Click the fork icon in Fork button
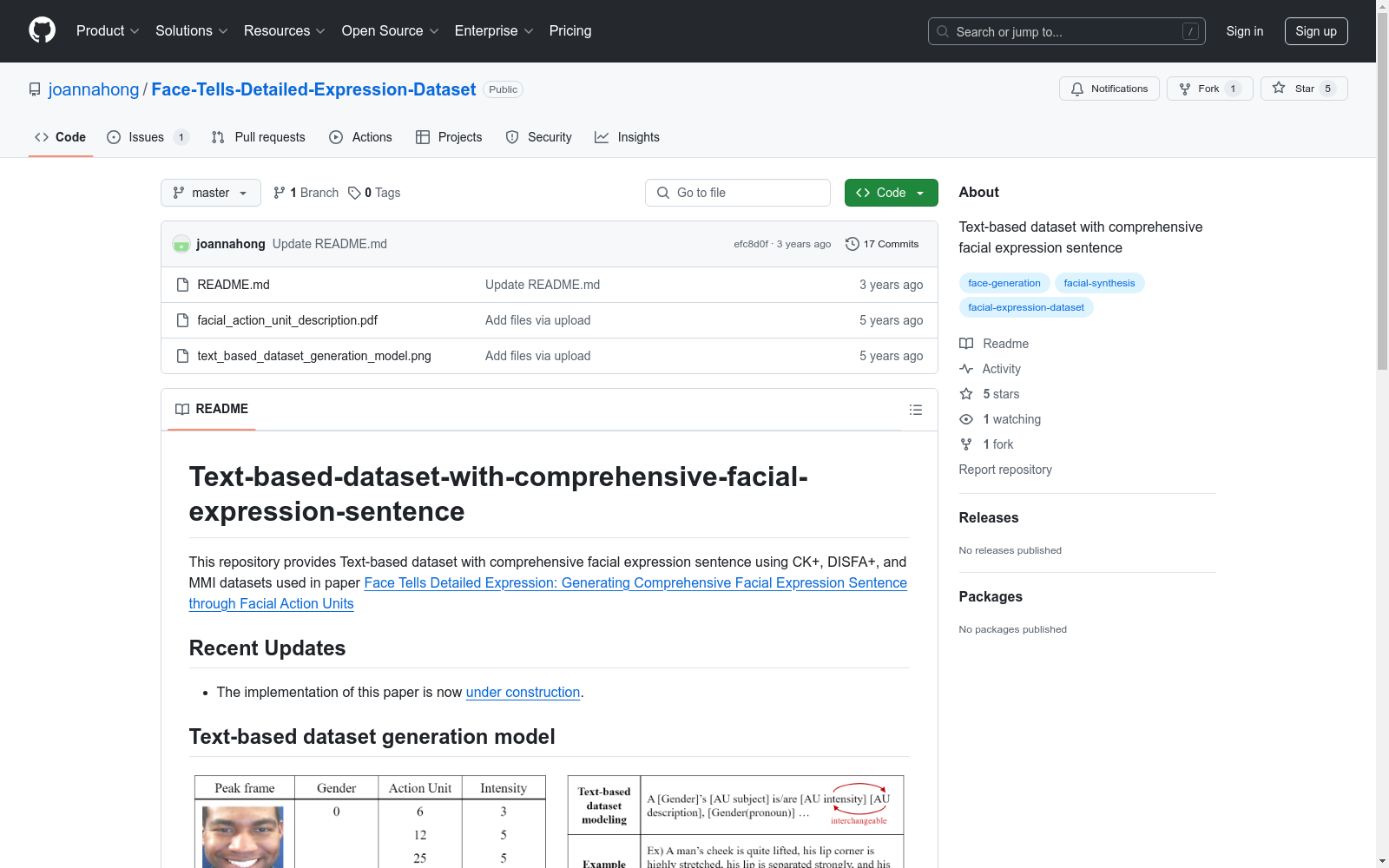1389x868 pixels. point(1185,89)
